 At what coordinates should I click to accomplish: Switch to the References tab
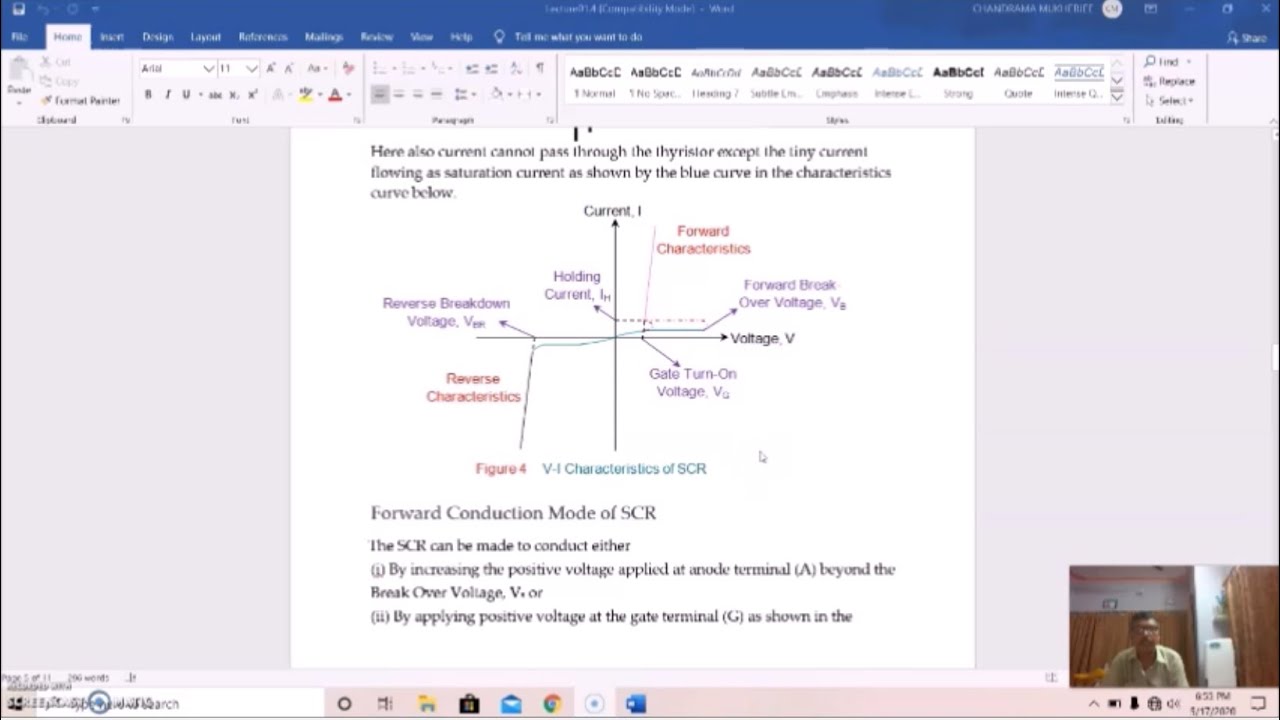point(263,37)
